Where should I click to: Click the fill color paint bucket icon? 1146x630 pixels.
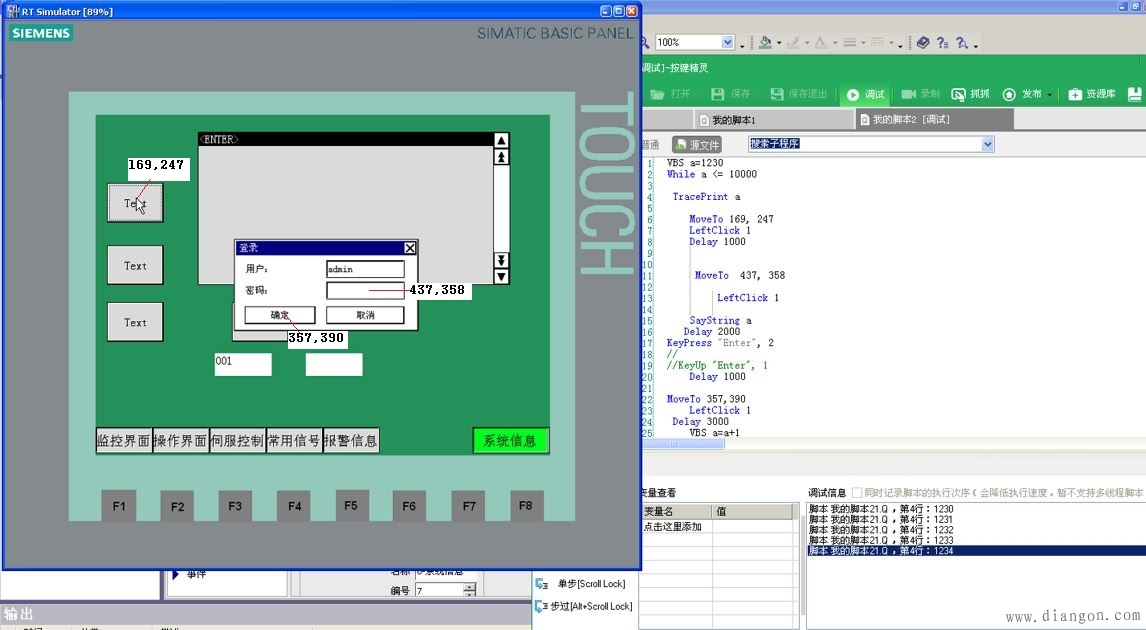click(x=765, y=42)
